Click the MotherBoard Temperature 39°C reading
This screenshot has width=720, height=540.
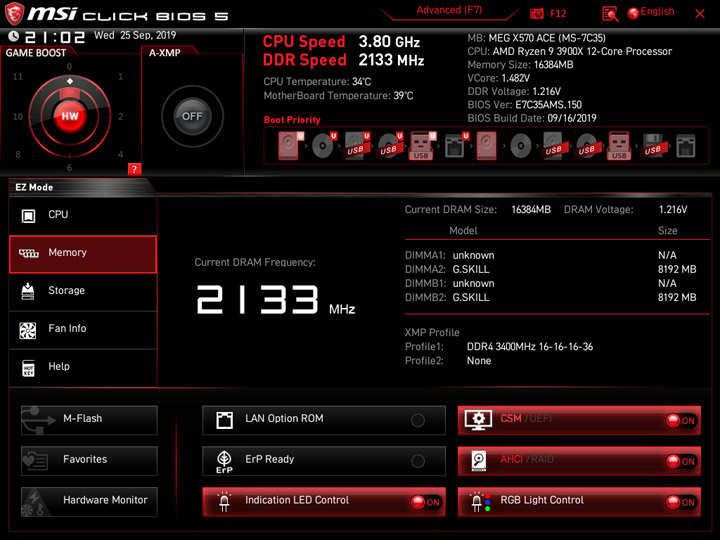(338, 96)
